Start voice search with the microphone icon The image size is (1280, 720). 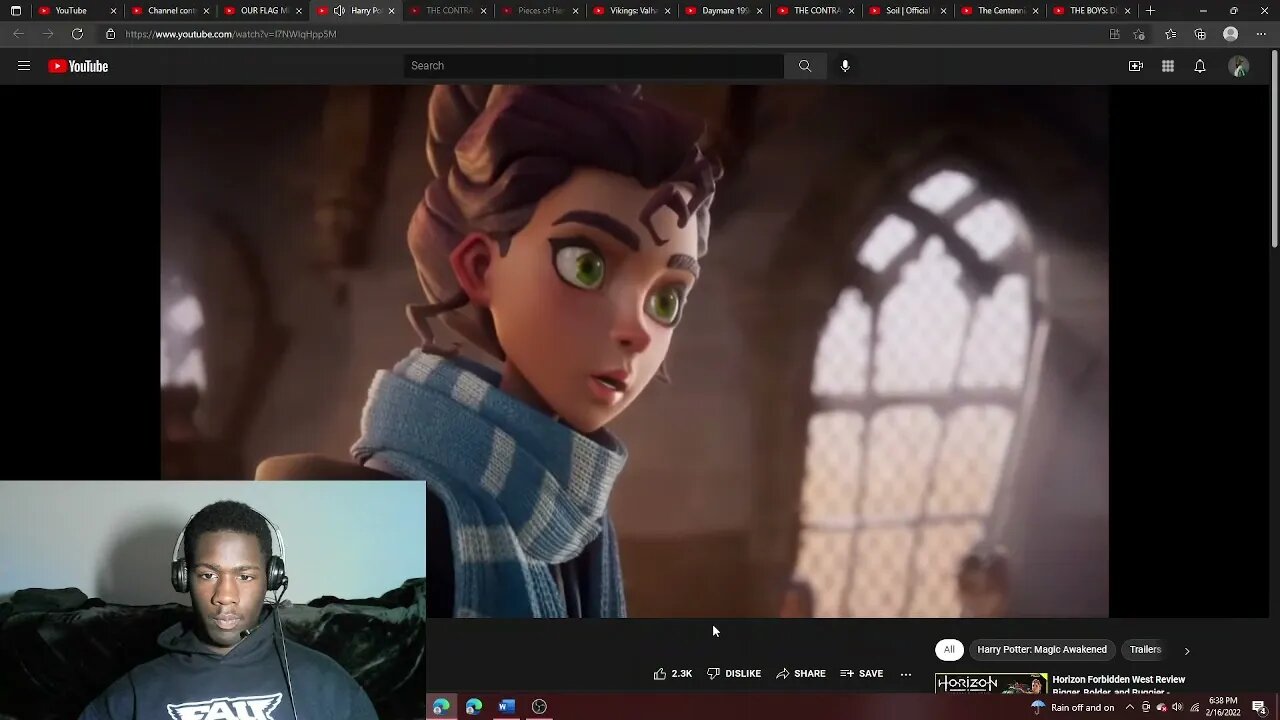[845, 66]
